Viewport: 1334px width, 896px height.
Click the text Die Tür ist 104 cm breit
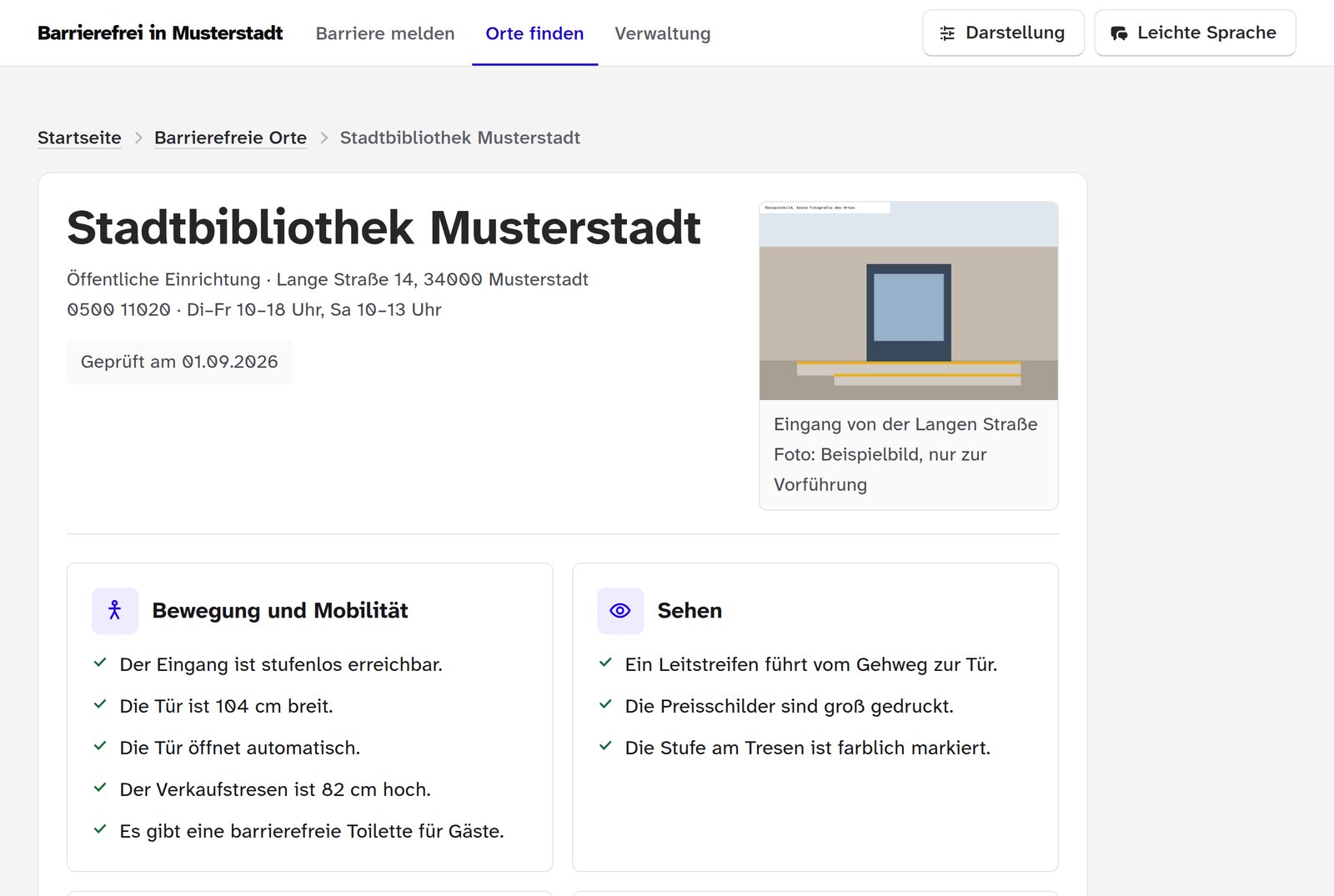[226, 706]
